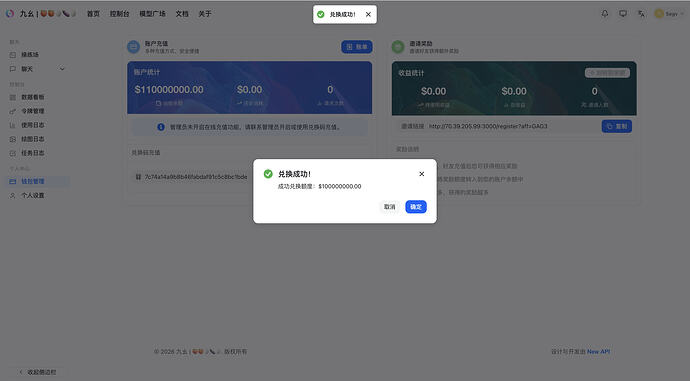
Task: Dismiss the top 兑换成功 toast notification
Action: pos(368,15)
